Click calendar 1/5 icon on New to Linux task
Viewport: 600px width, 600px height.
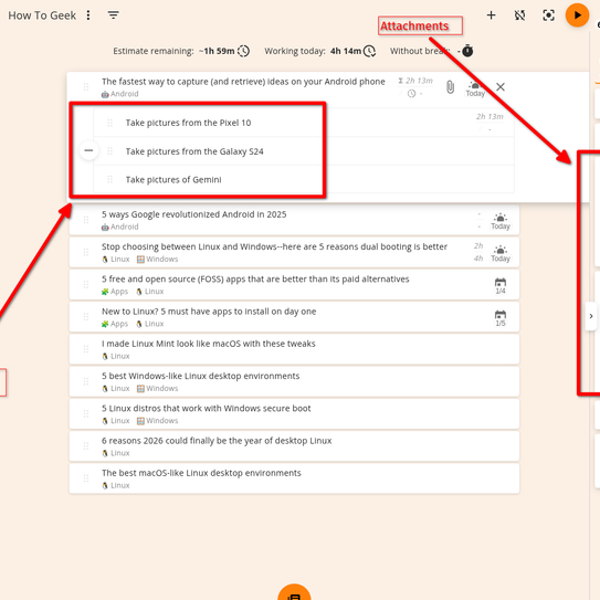pyautogui.click(x=500, y=318)
